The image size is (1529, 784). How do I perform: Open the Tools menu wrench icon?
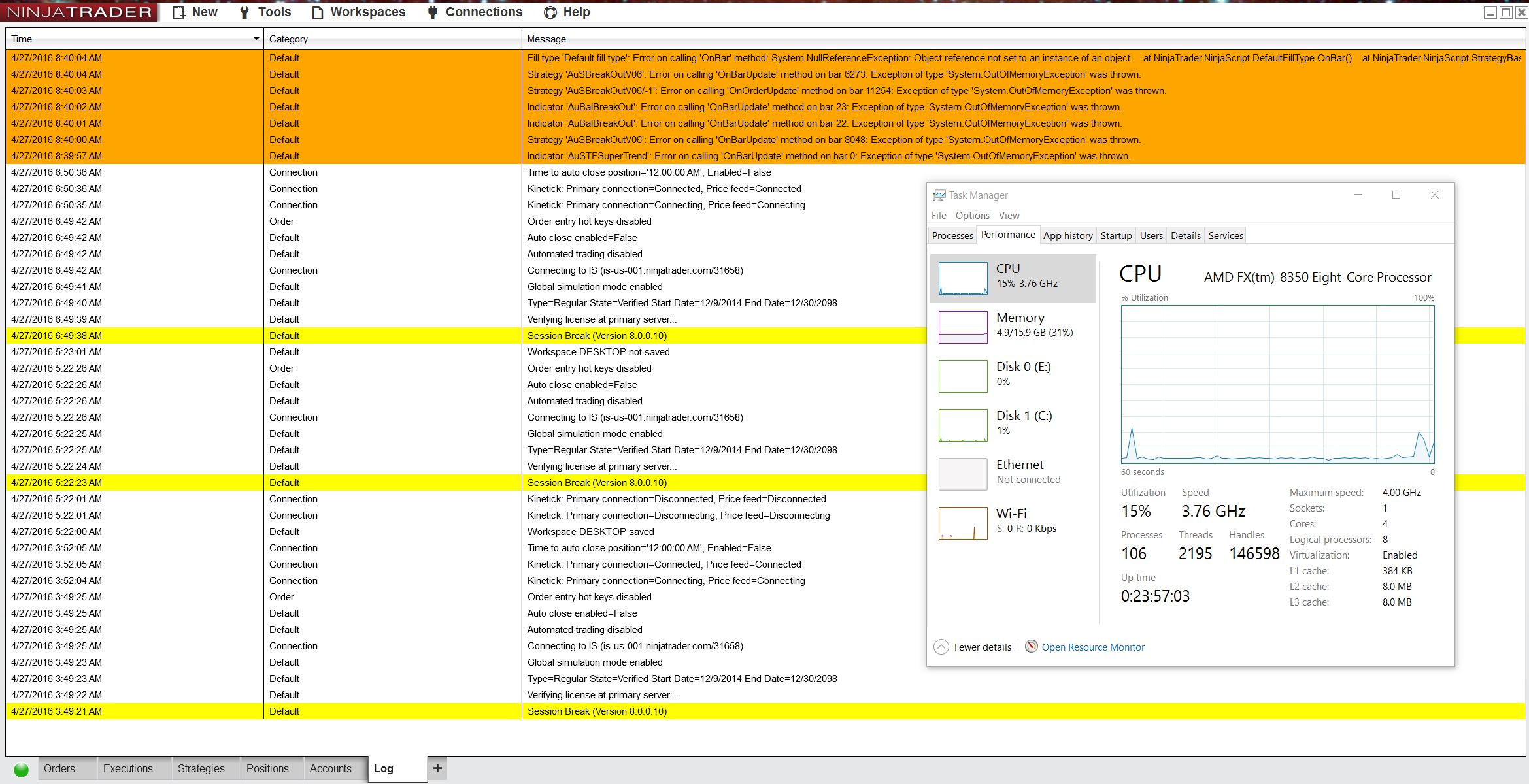coord(244,12)
